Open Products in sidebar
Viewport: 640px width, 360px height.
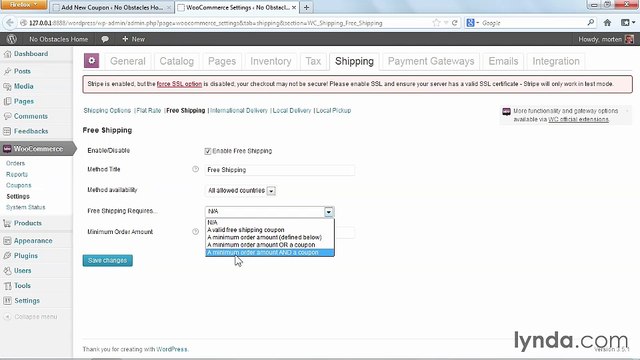[x=27, y=223]
